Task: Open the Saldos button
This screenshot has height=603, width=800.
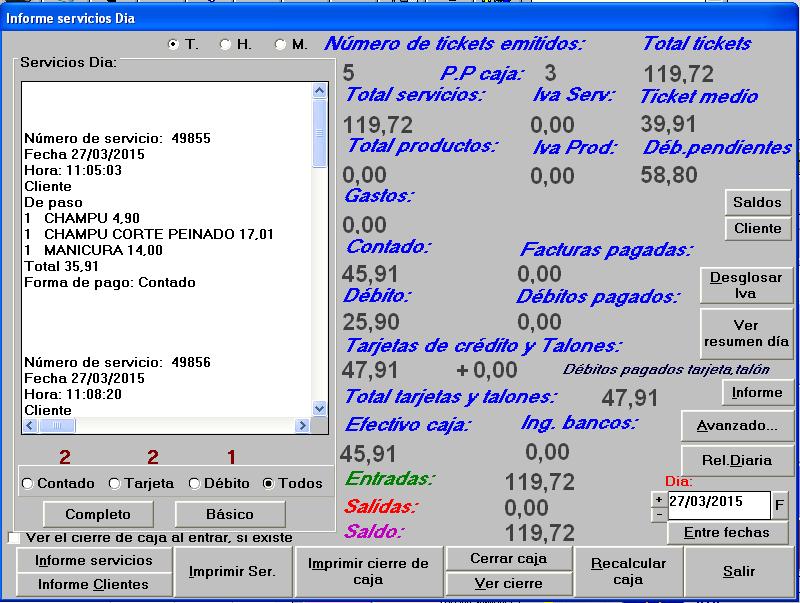Action: point(758,203)
